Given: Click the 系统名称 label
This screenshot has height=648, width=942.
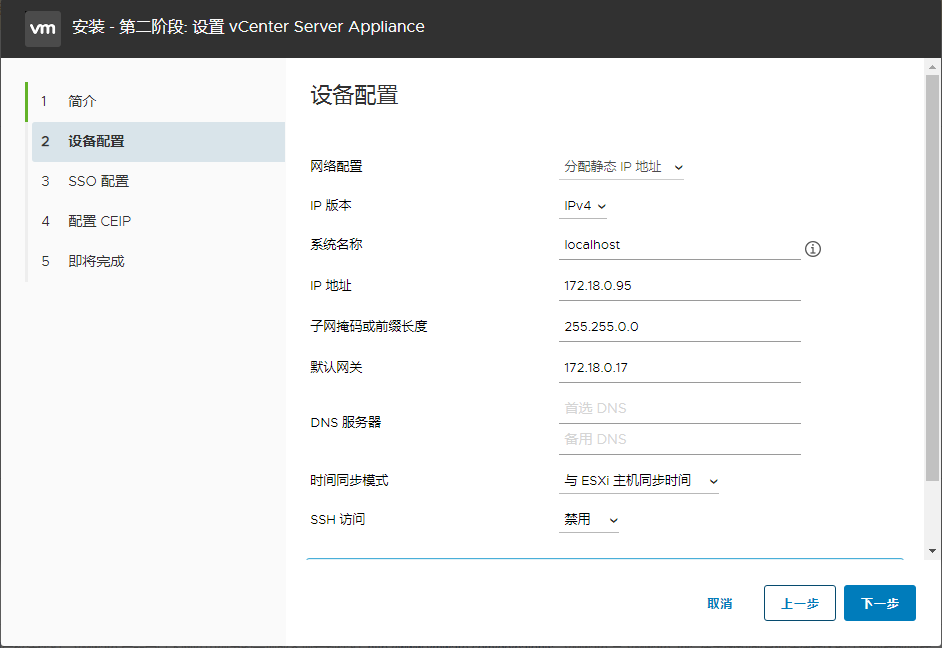Looking at the screenshot, I should 336,244.
